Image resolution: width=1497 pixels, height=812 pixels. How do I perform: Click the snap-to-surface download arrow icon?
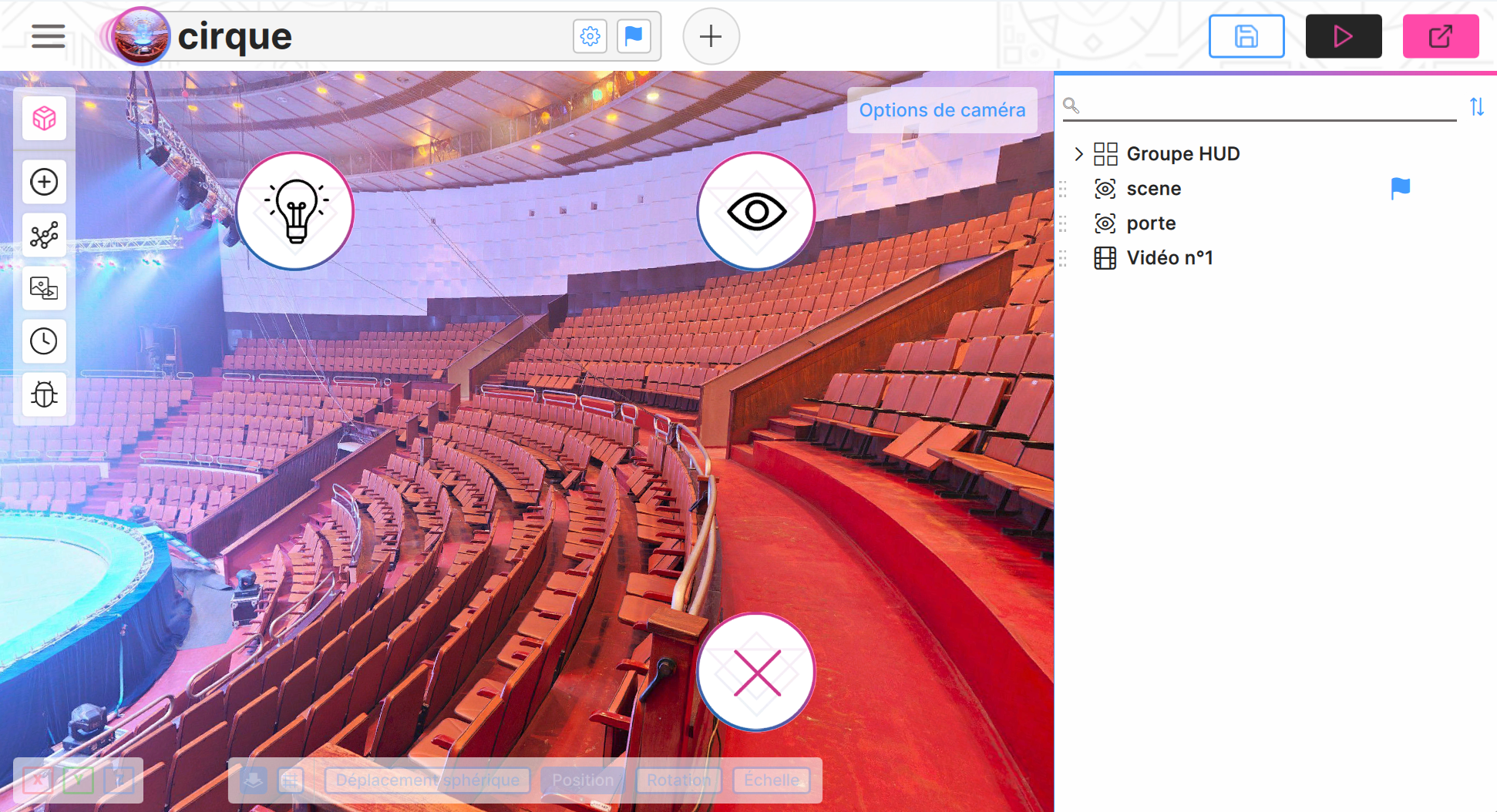[253, 780]
